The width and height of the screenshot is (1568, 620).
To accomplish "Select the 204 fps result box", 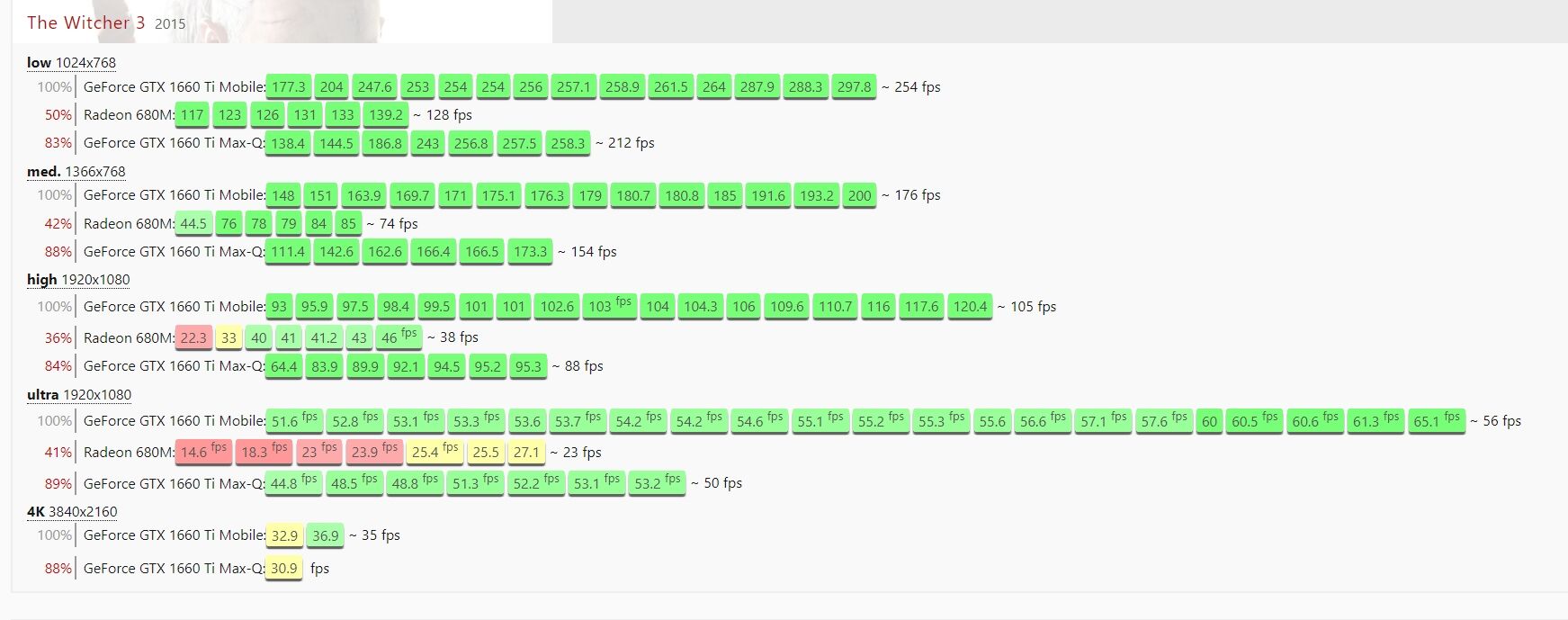I will (x=332, y=86).
